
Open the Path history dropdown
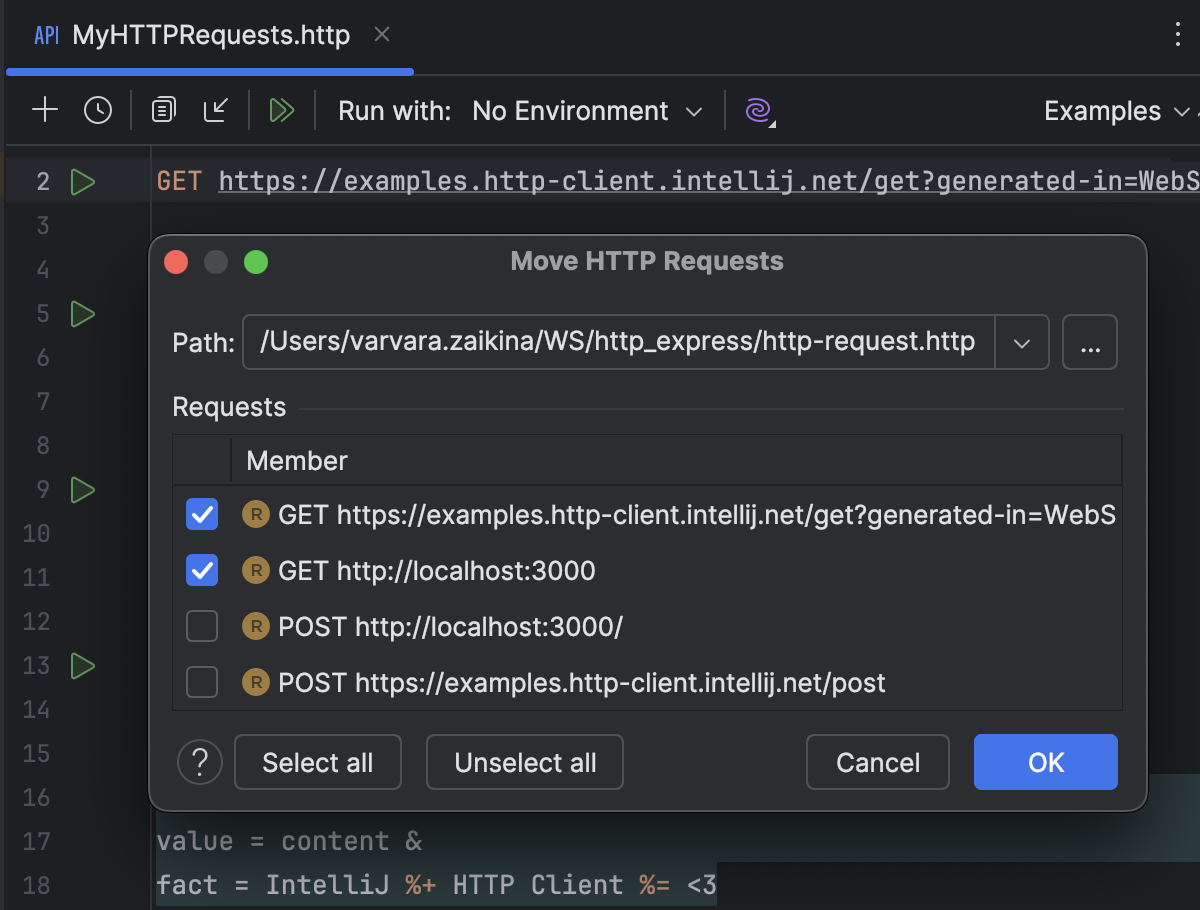[x=1022, y=342]
